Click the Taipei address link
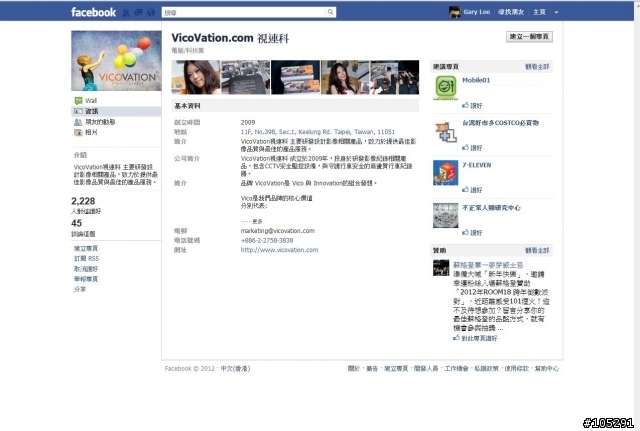Screen dimensions: 640x431 318,132
